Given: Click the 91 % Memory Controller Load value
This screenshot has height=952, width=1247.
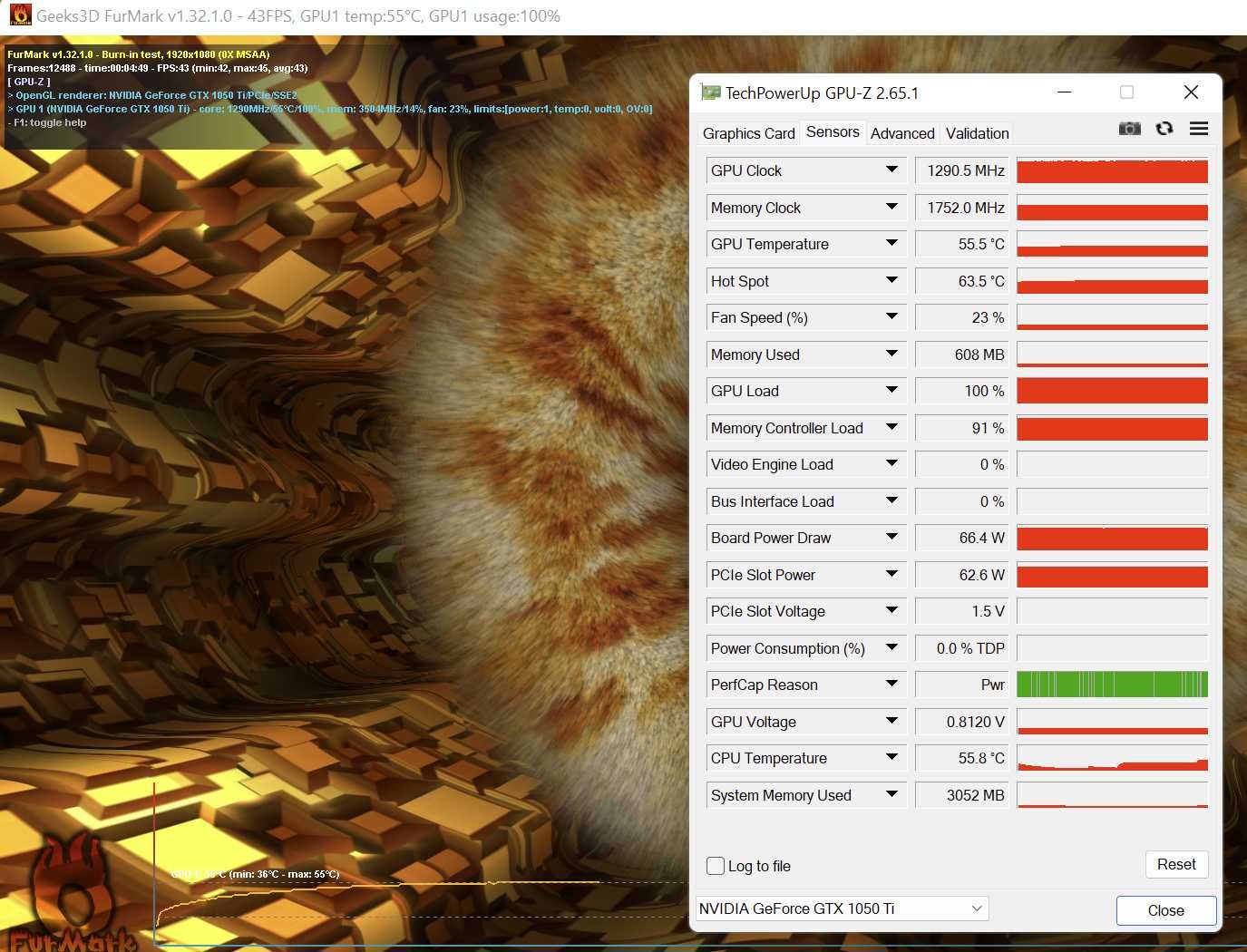Looking at the screenshot, I should pos(962,428).
